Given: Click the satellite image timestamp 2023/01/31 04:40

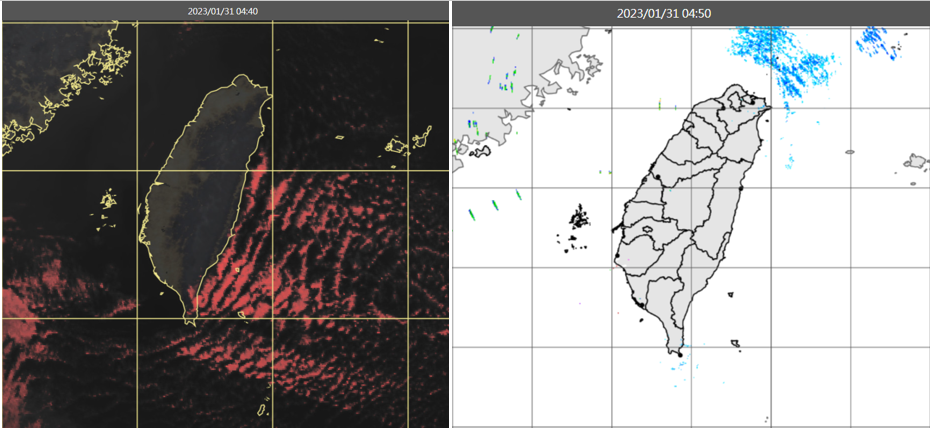Looking at the screenshot, I should (x=223, y=11).
